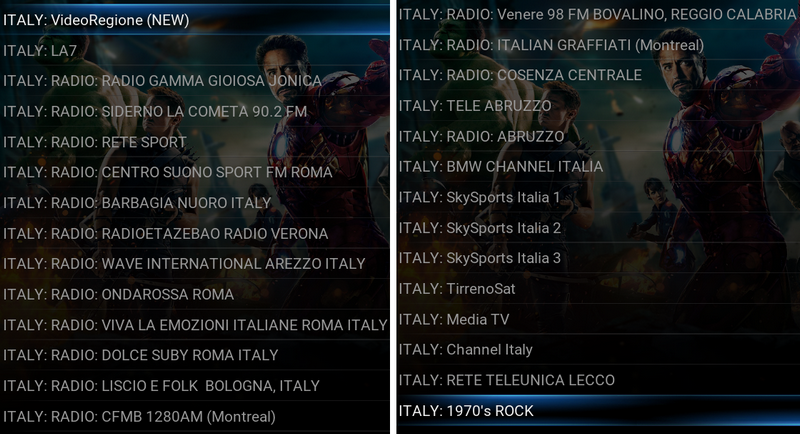The image size is (800, 434).
Task: Open the ITALY: LA7 channel
Action: [x=195, y=50]
